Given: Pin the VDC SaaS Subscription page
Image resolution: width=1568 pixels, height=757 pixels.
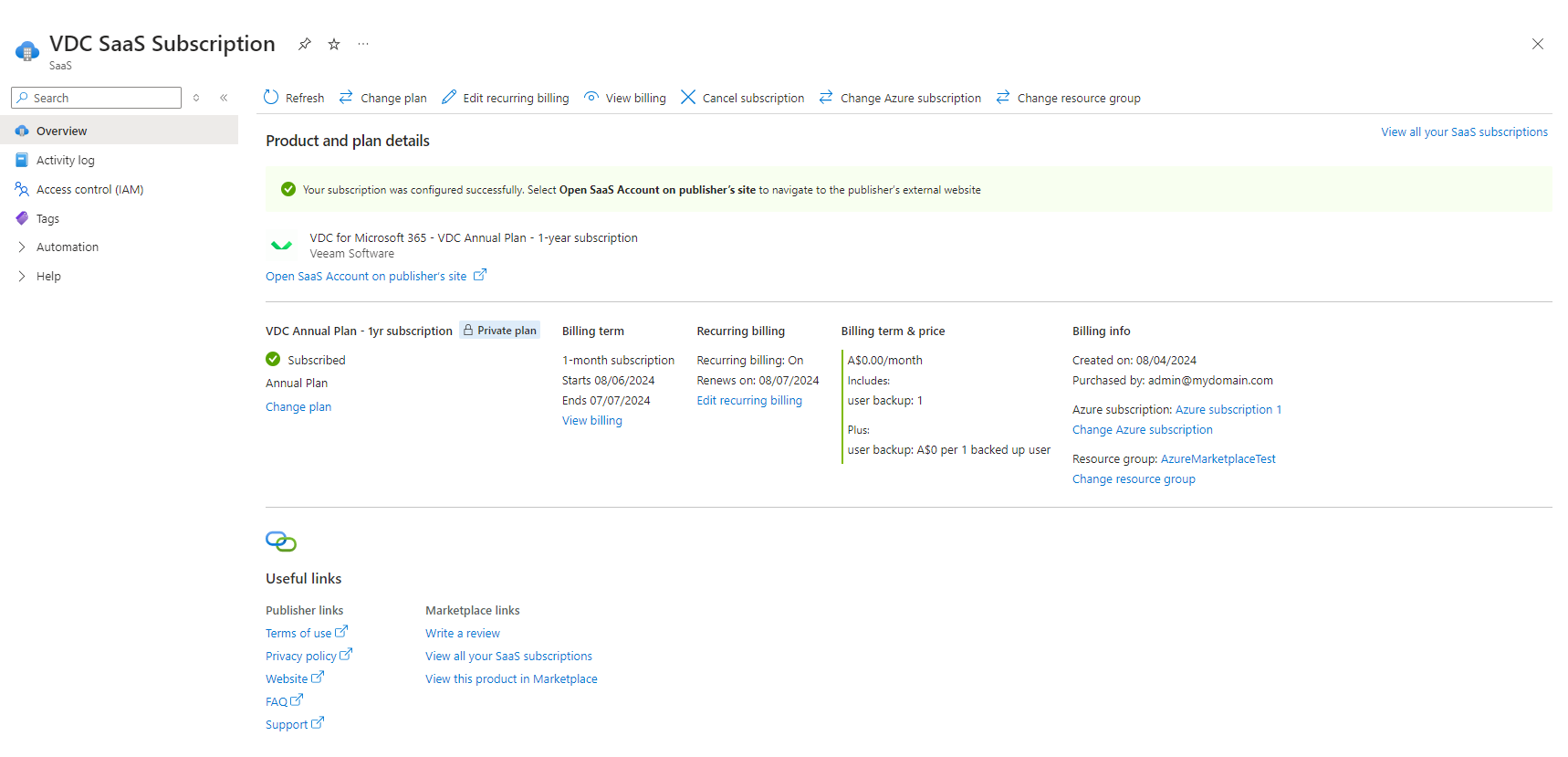Looking at the screenshot, I should (305, 44).
